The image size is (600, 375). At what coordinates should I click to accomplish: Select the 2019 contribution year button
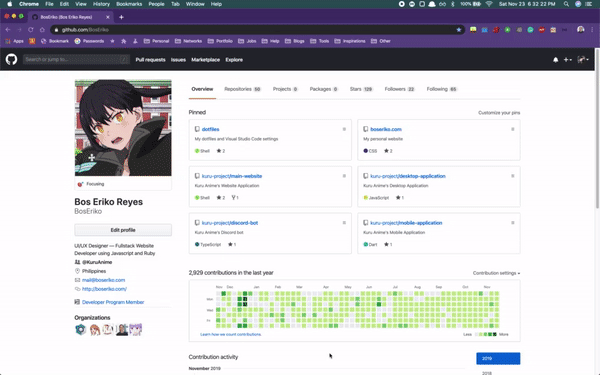tap(498, 359)
